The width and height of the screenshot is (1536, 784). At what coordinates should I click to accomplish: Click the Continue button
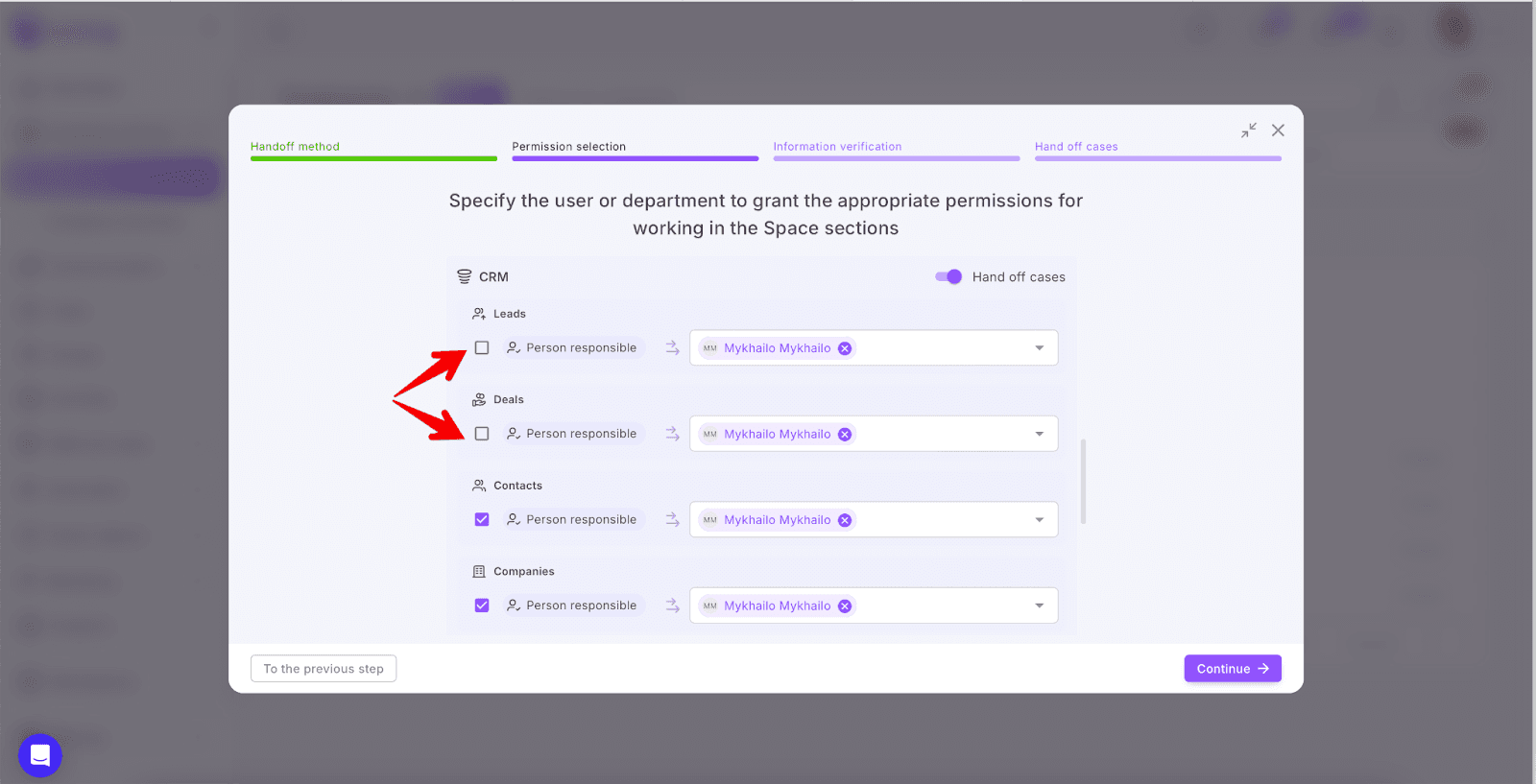(1232, 669)
